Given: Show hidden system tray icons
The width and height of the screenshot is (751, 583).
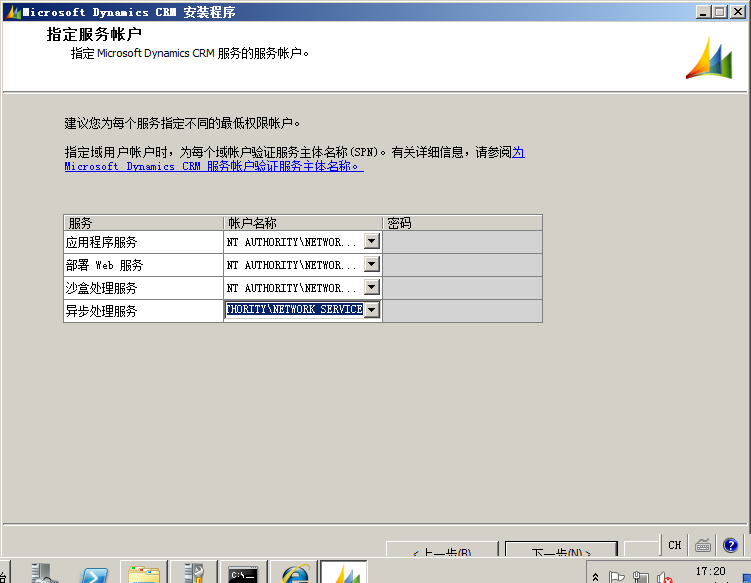Looking at the screenshot, I should (x=595, y=577).
